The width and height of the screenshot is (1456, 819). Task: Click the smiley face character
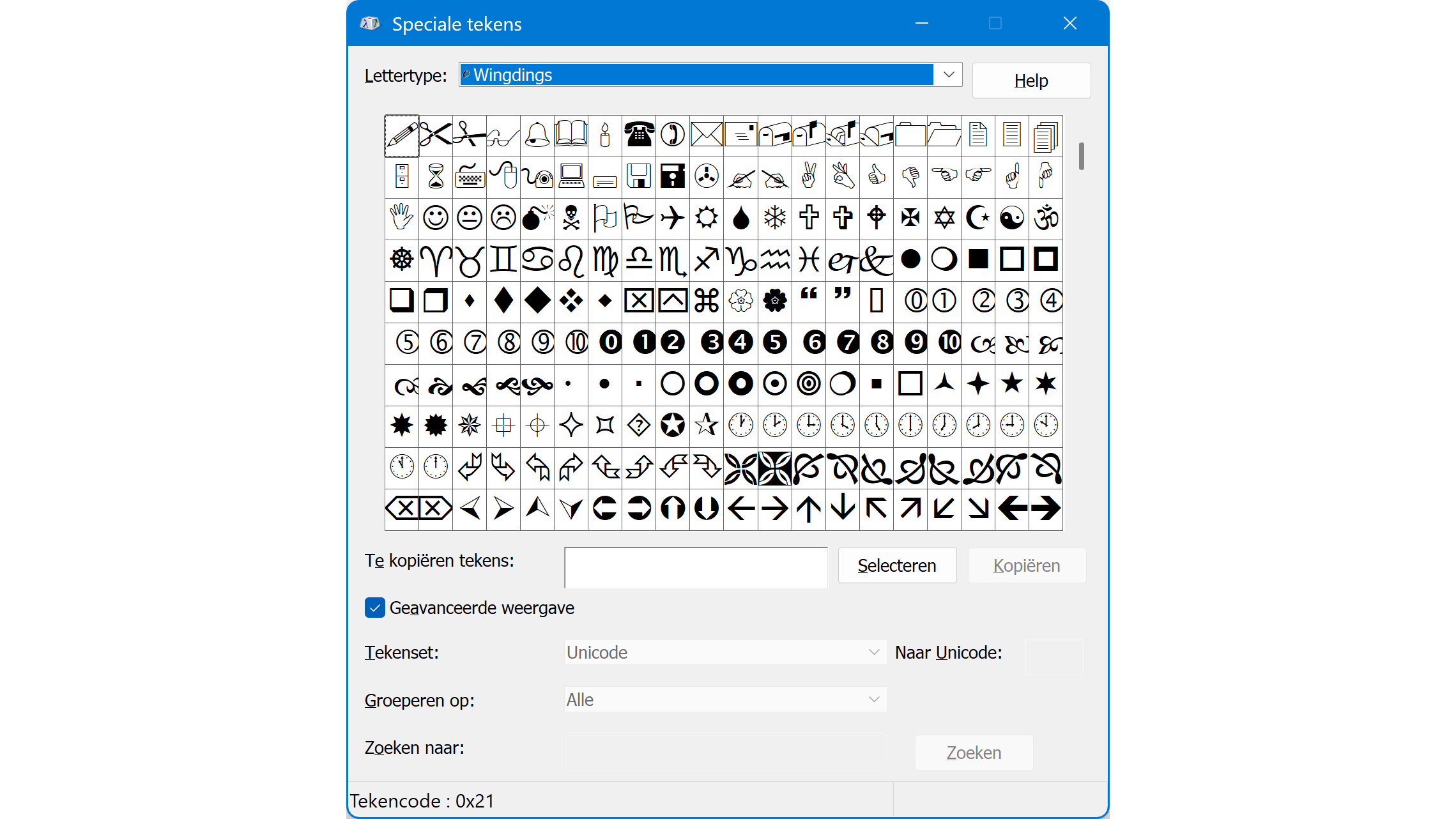point(436,218)
